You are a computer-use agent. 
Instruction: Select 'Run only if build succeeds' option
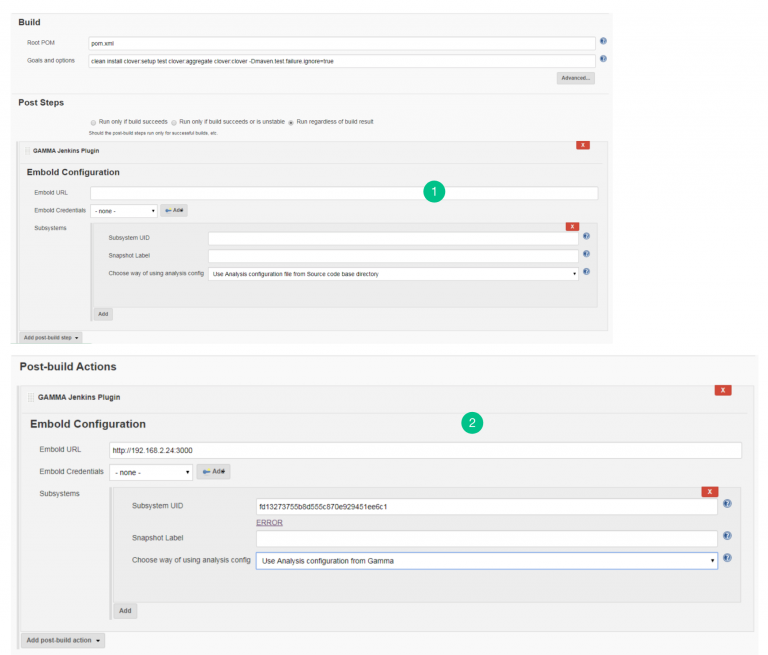click(93, 122)
